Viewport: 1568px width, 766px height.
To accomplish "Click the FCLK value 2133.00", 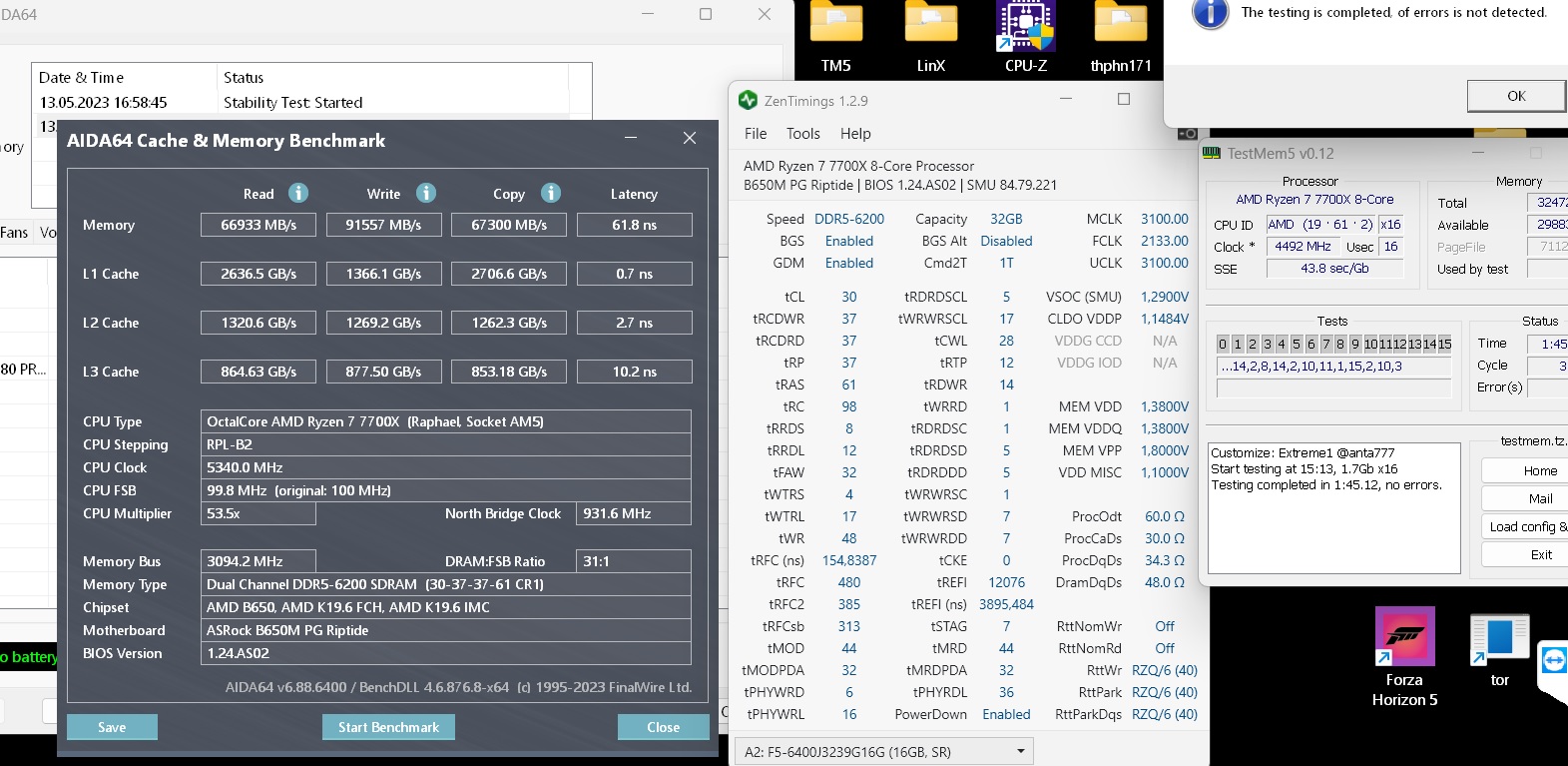I will (1165, 241).
